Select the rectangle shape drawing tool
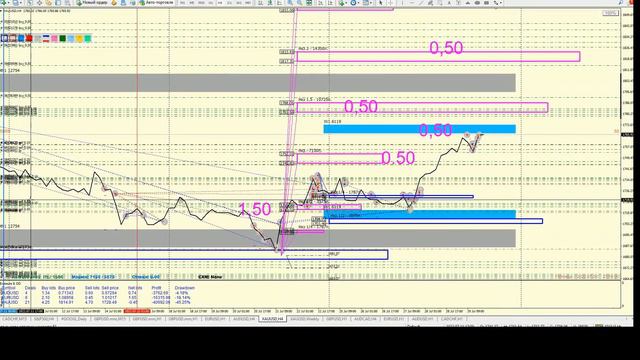Image resolution: width=640 pixels, height=360 pixels. (487, 2)
